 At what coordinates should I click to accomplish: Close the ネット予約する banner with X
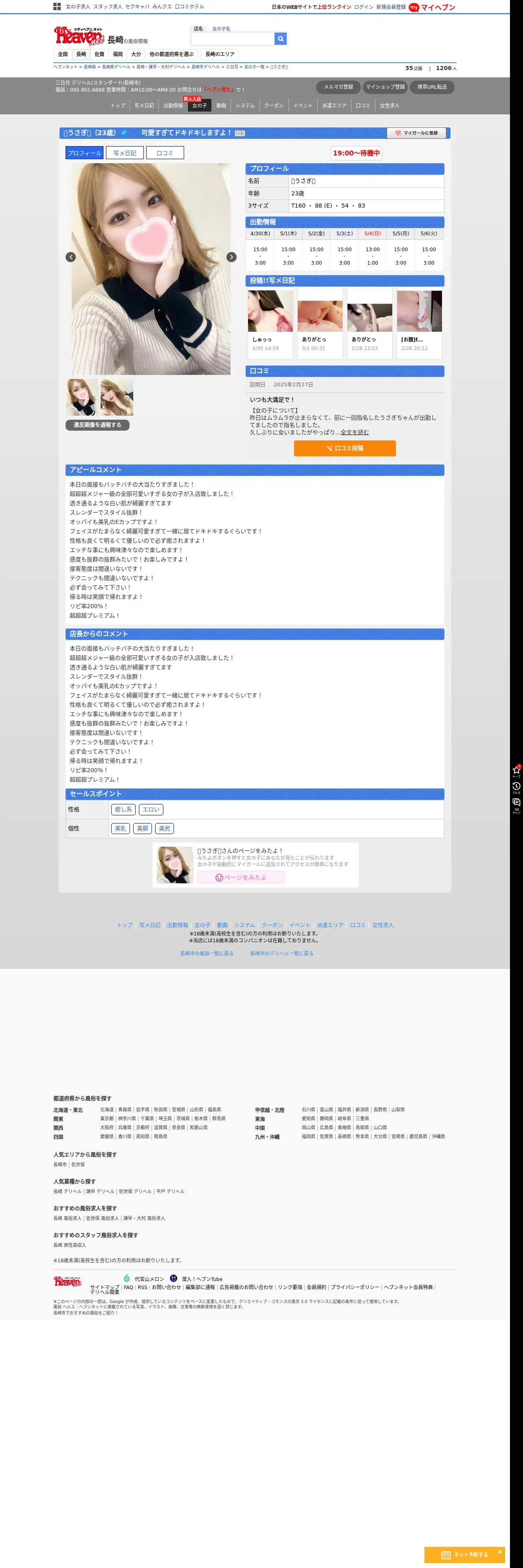[500, 1552]
